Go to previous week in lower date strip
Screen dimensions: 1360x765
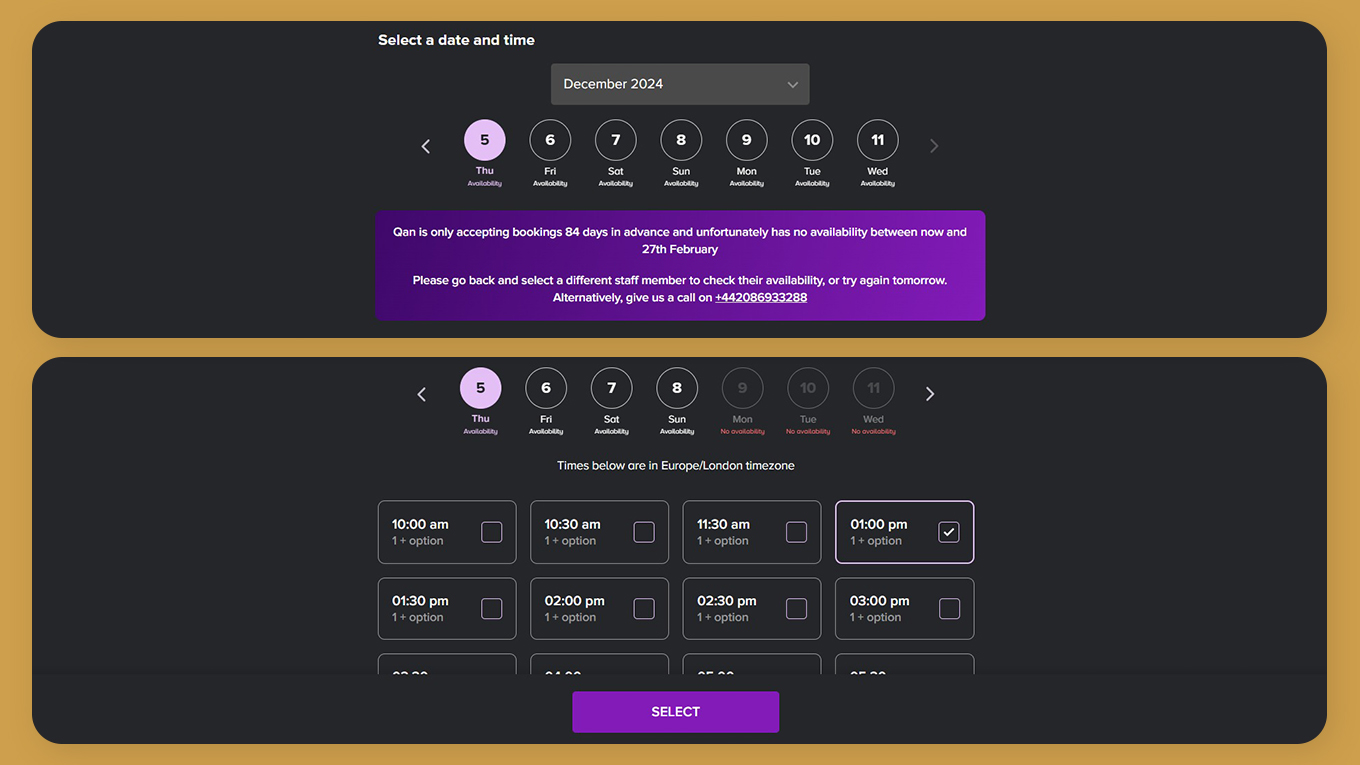421,394
